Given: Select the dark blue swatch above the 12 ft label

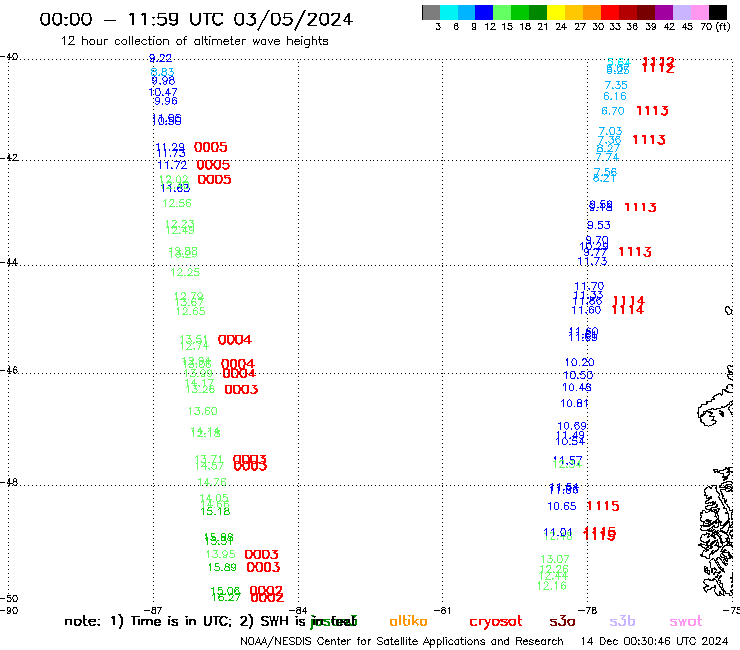Looking at the screenshot, I should point(484,12).
